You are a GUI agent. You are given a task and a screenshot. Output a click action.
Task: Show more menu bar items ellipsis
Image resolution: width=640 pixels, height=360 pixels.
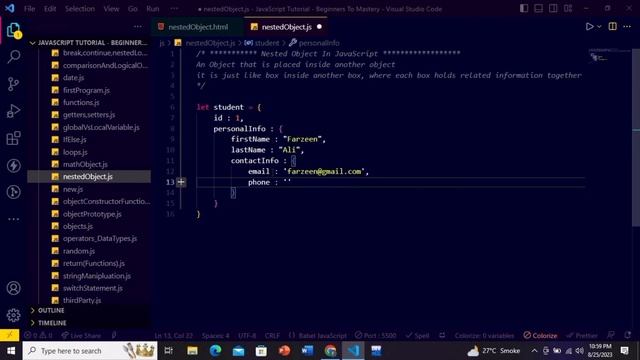tap(174, 9)
